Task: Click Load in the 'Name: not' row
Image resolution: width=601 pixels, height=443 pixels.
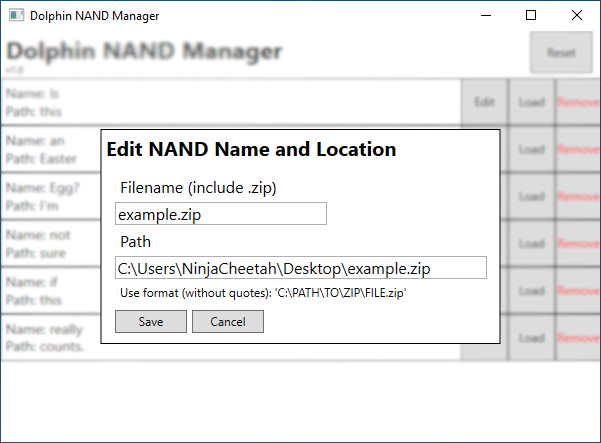Action: coord(532,243)
